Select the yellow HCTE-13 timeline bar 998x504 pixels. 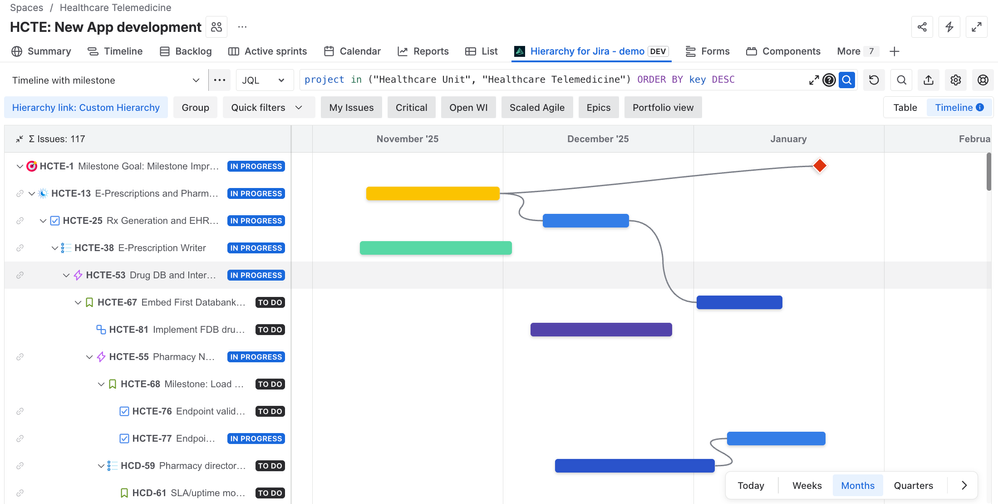tap(433, 193)
